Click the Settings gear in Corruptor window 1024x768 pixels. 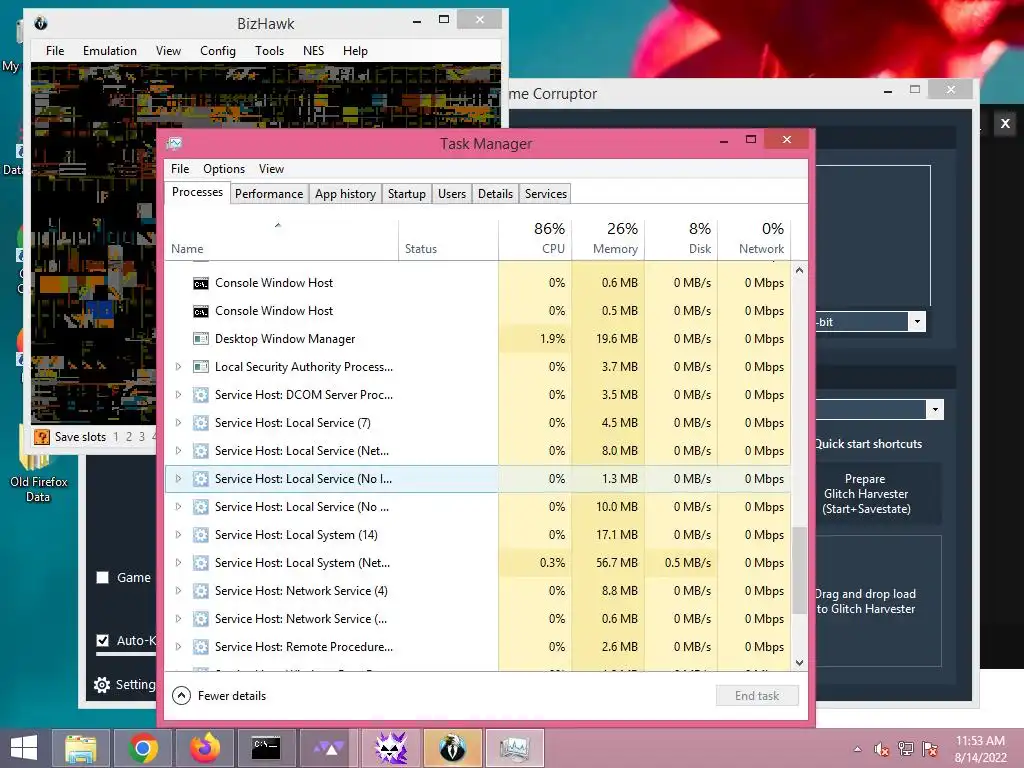click(102, 684)
